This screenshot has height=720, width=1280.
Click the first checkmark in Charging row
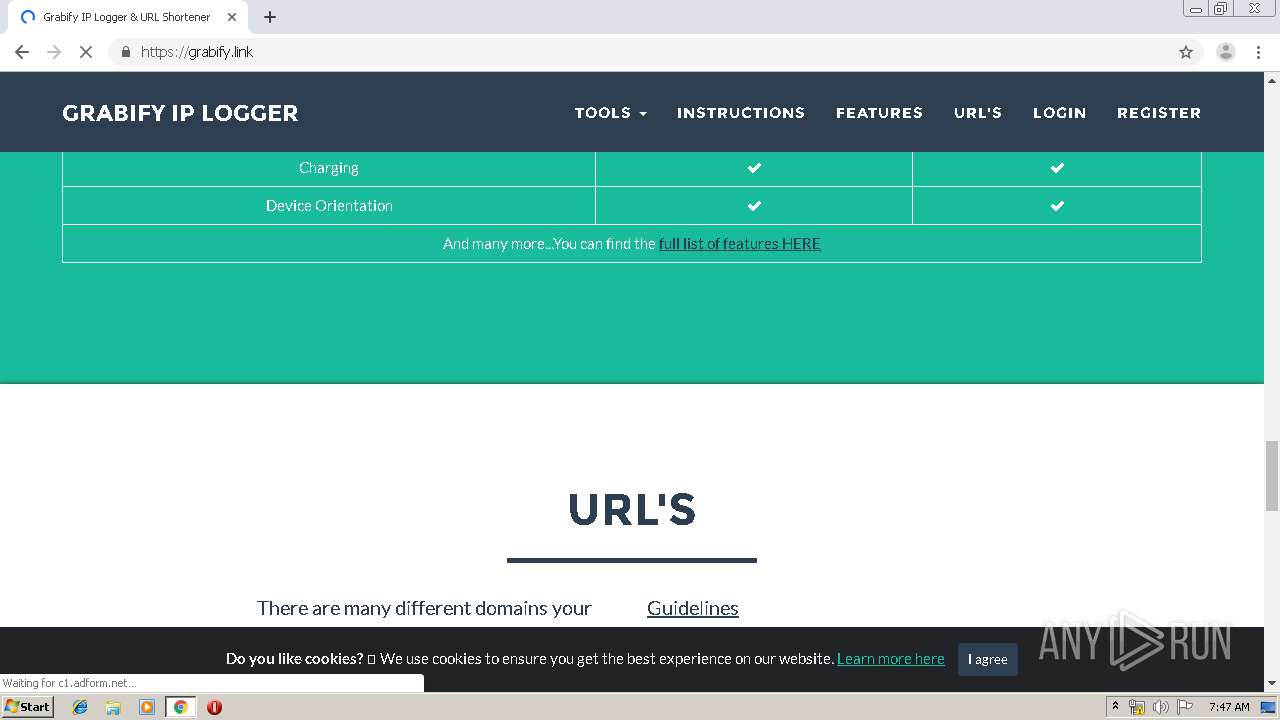tap(754, 168)
